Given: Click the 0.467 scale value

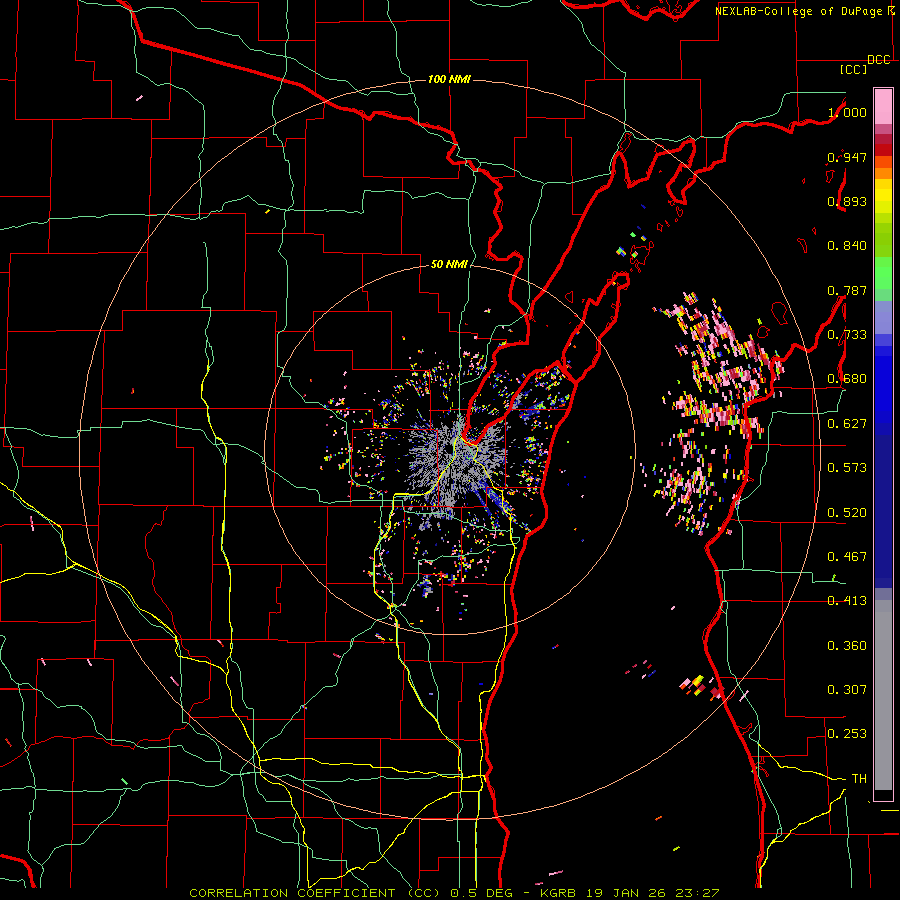Looking at the screenshot, I should coord(847,557).
